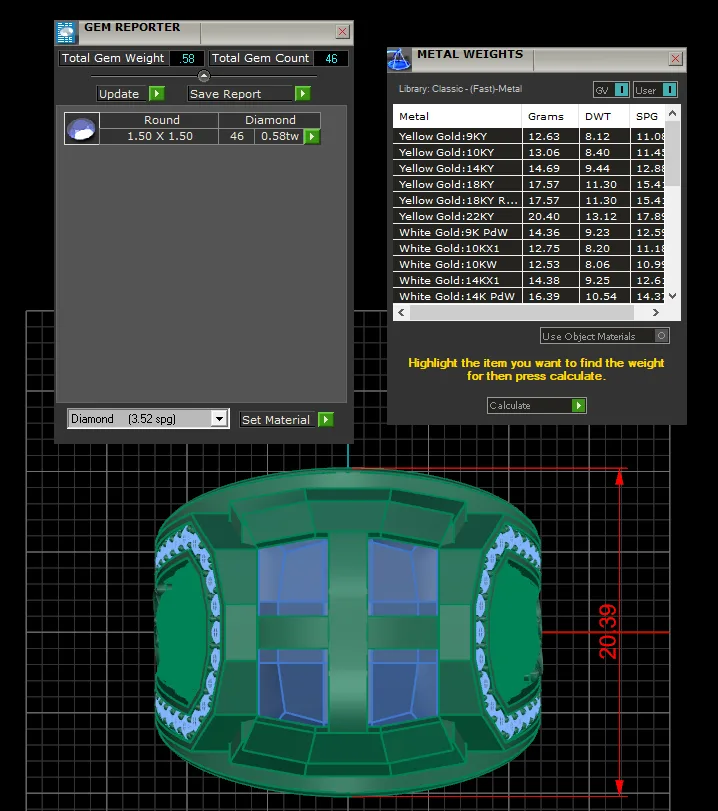The image size is (718, 811).
Task: Click green arrow on Calculate button
Action: pos(578,406)
